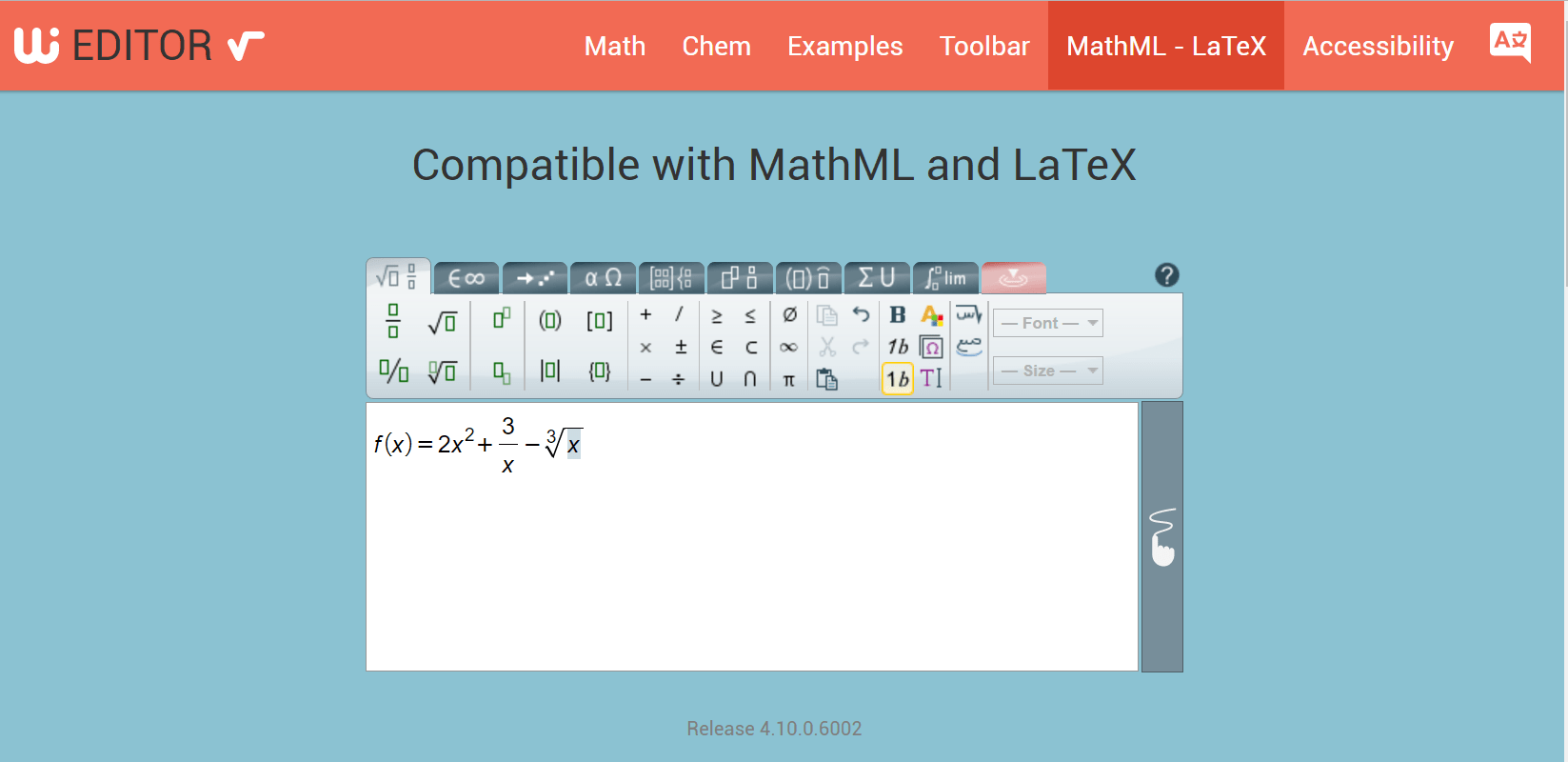The width and height of the screenshot is (1568, 762).
Task: Open the Font dropdown
Action: 1048,323
